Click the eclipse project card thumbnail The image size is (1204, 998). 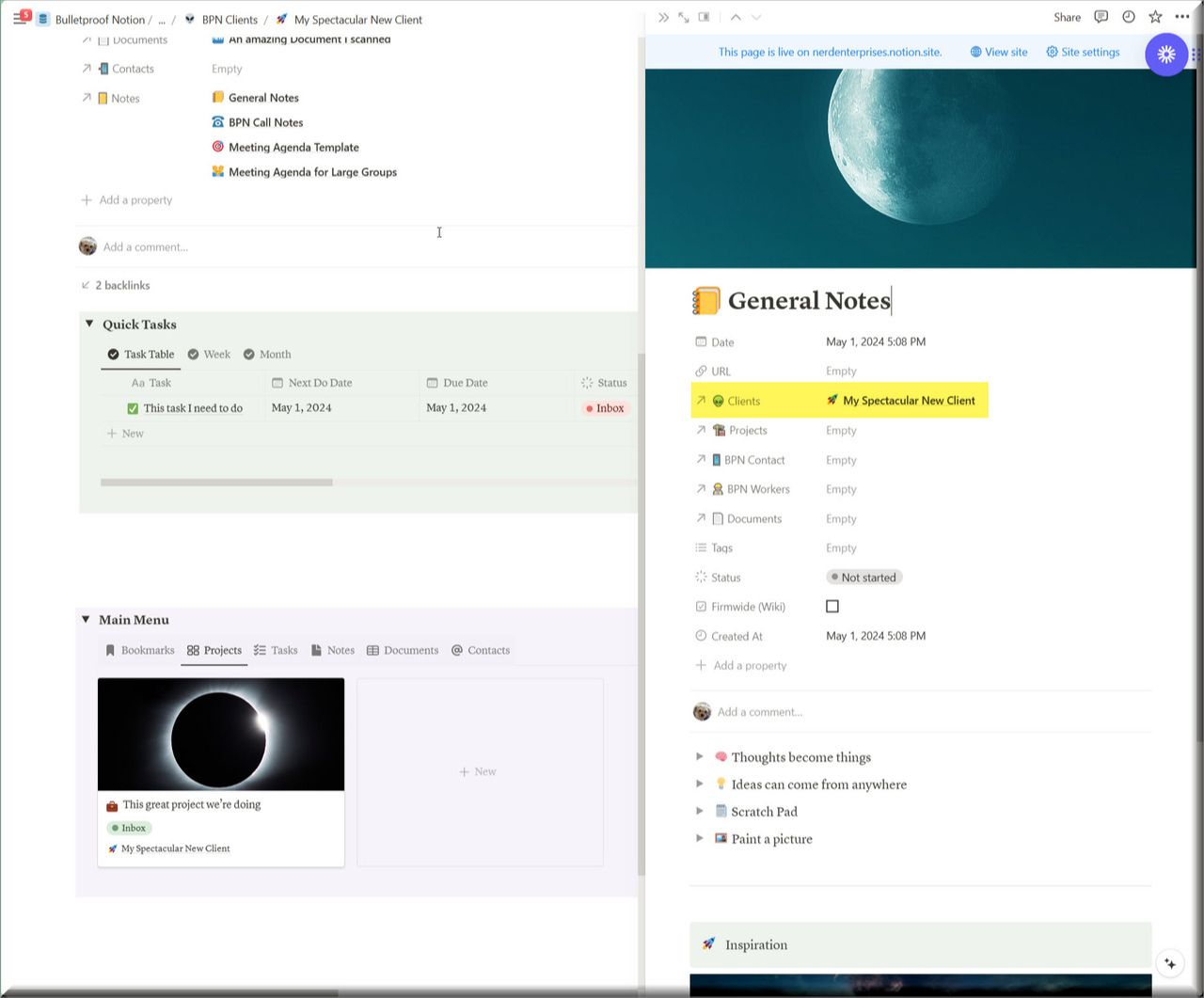click(221, 735)
